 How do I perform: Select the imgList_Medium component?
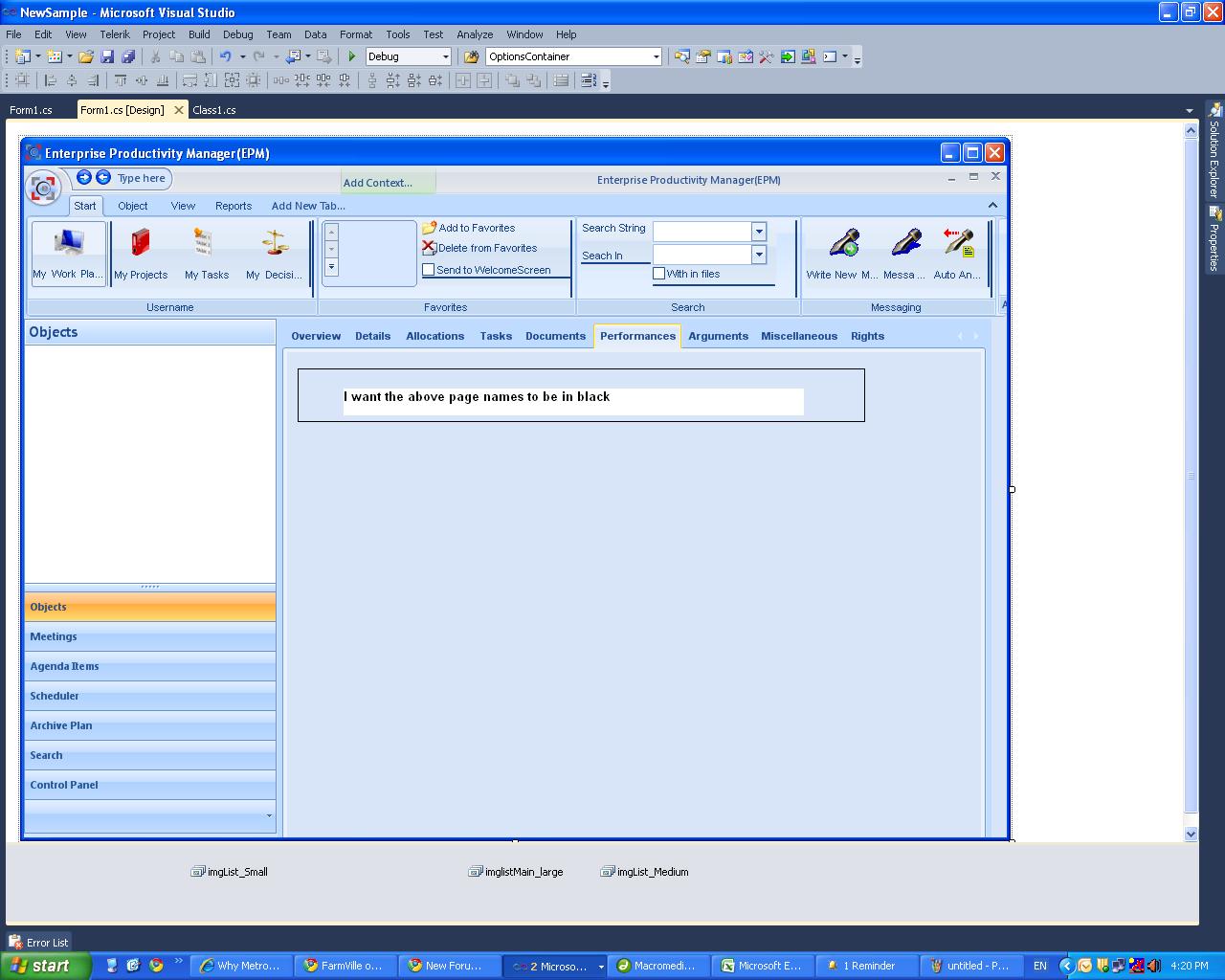(645, 872)
